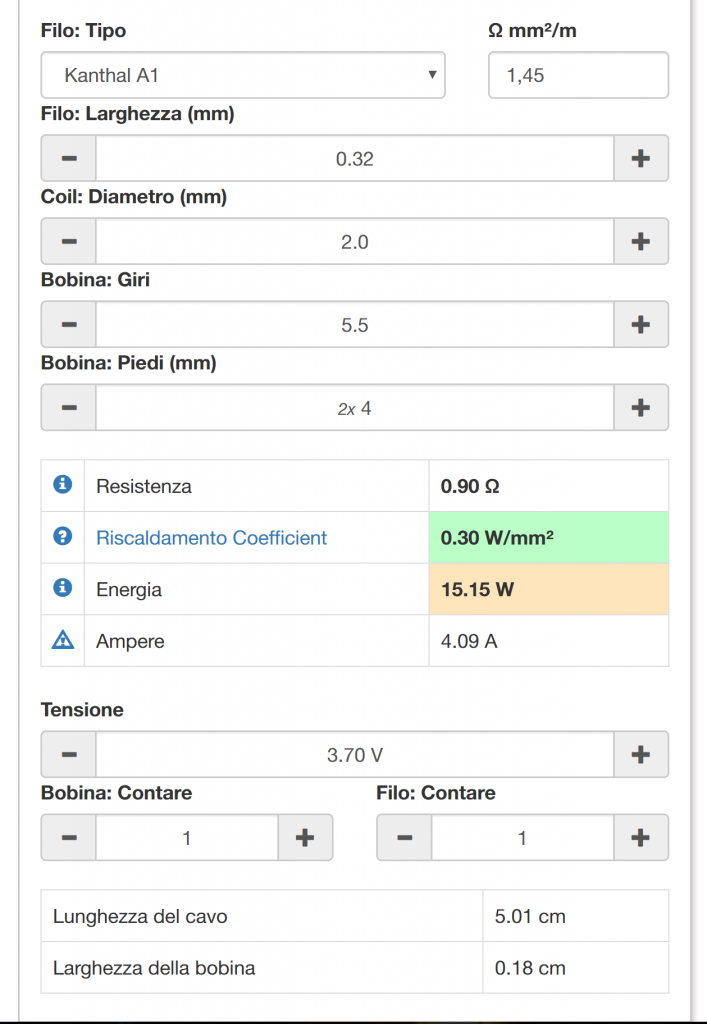This screenshot has height=1024, width=707.
Task: Increase Filo: Larghezza with plus button
Action: (x=641, y=158)
